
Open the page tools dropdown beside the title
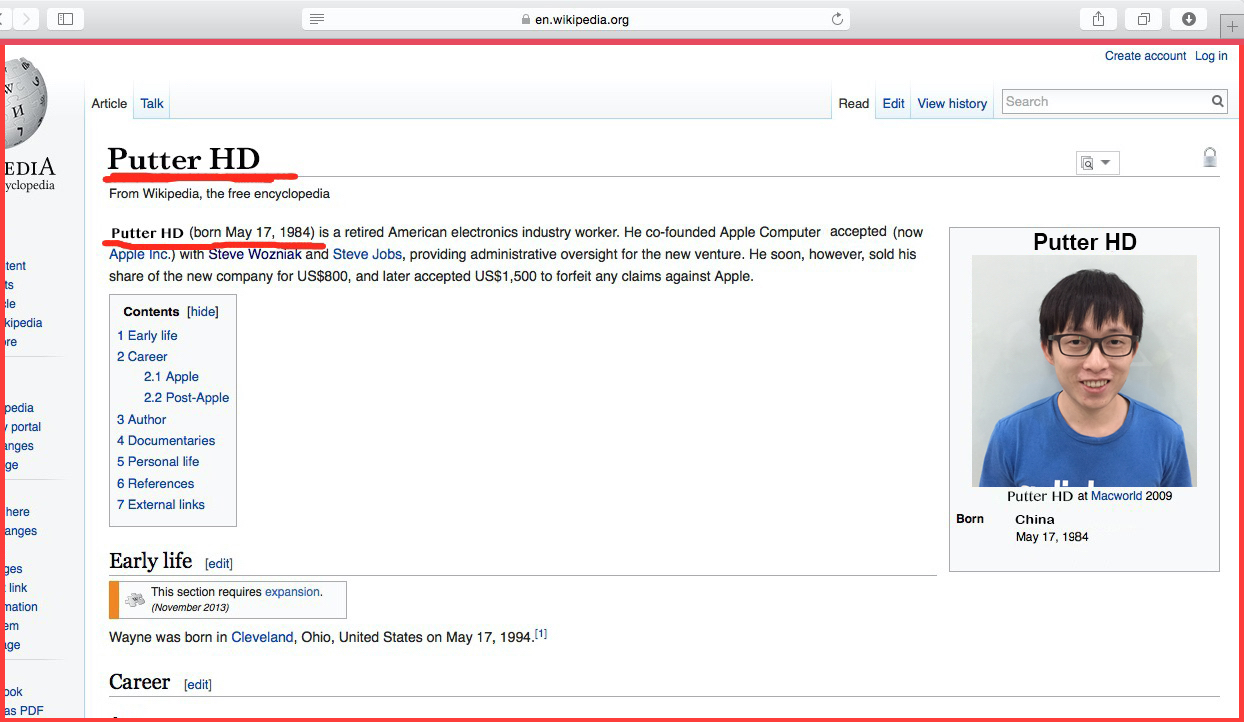pos(1096,163)
